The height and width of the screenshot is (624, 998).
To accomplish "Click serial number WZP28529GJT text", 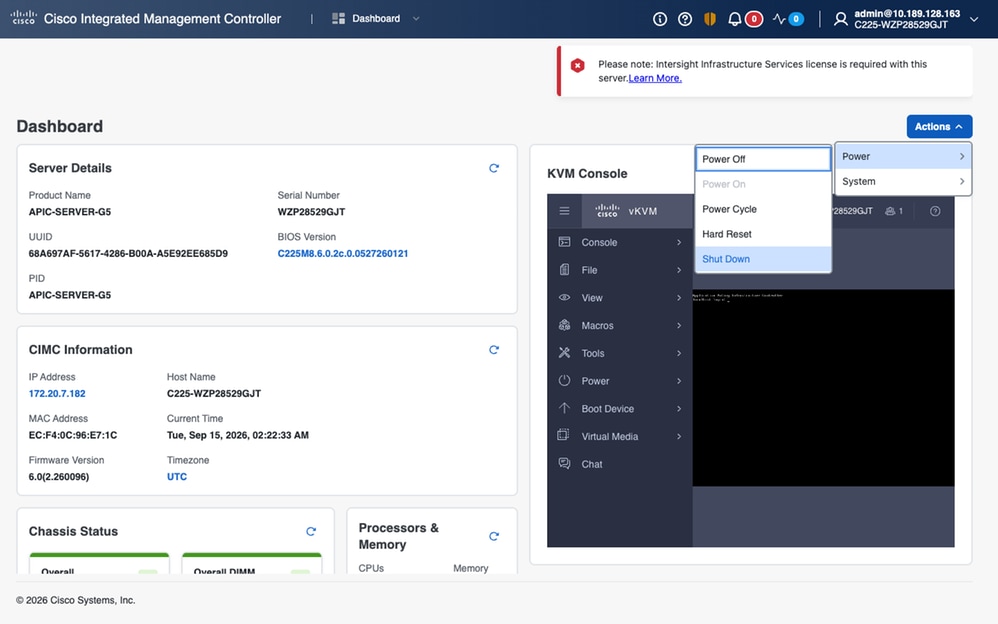I will pyautogui.click(x=311, y=212).
